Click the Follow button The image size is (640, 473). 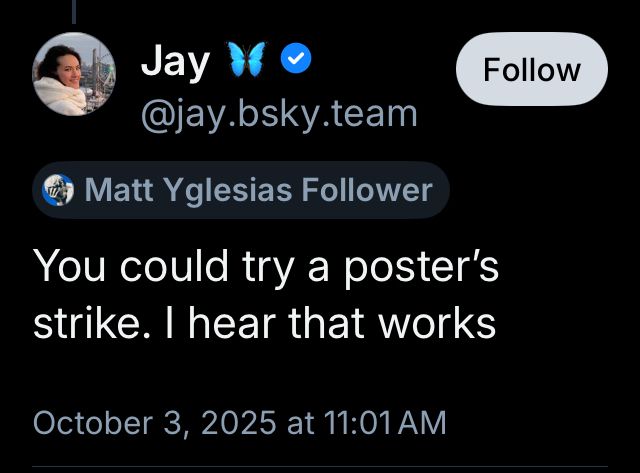[x=531, y=70]
